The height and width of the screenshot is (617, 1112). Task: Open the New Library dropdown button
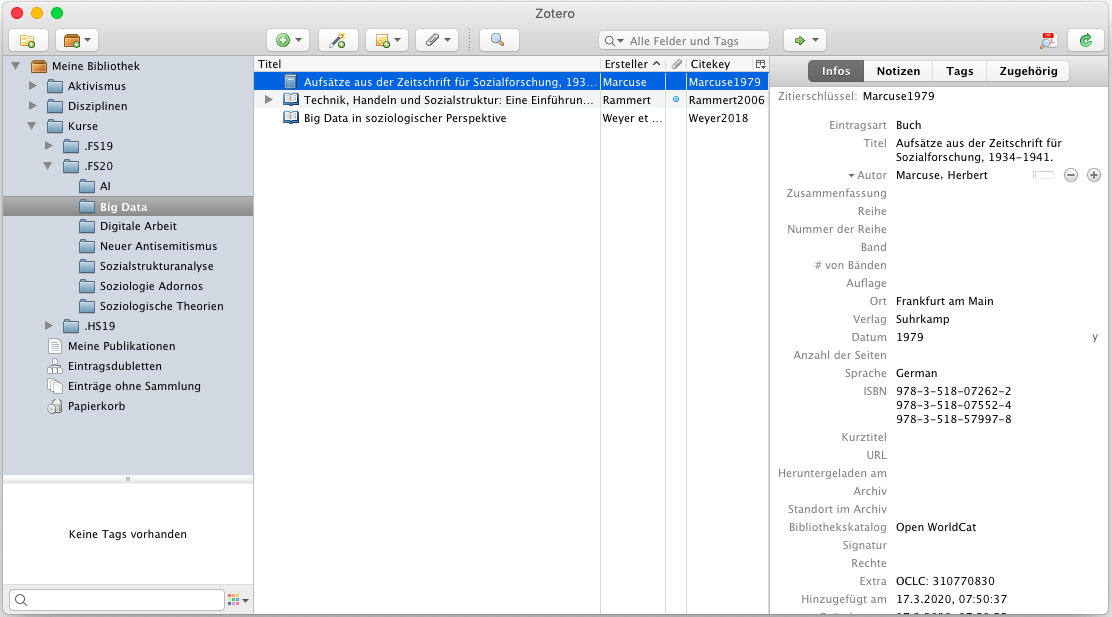[x=77, y=40]
